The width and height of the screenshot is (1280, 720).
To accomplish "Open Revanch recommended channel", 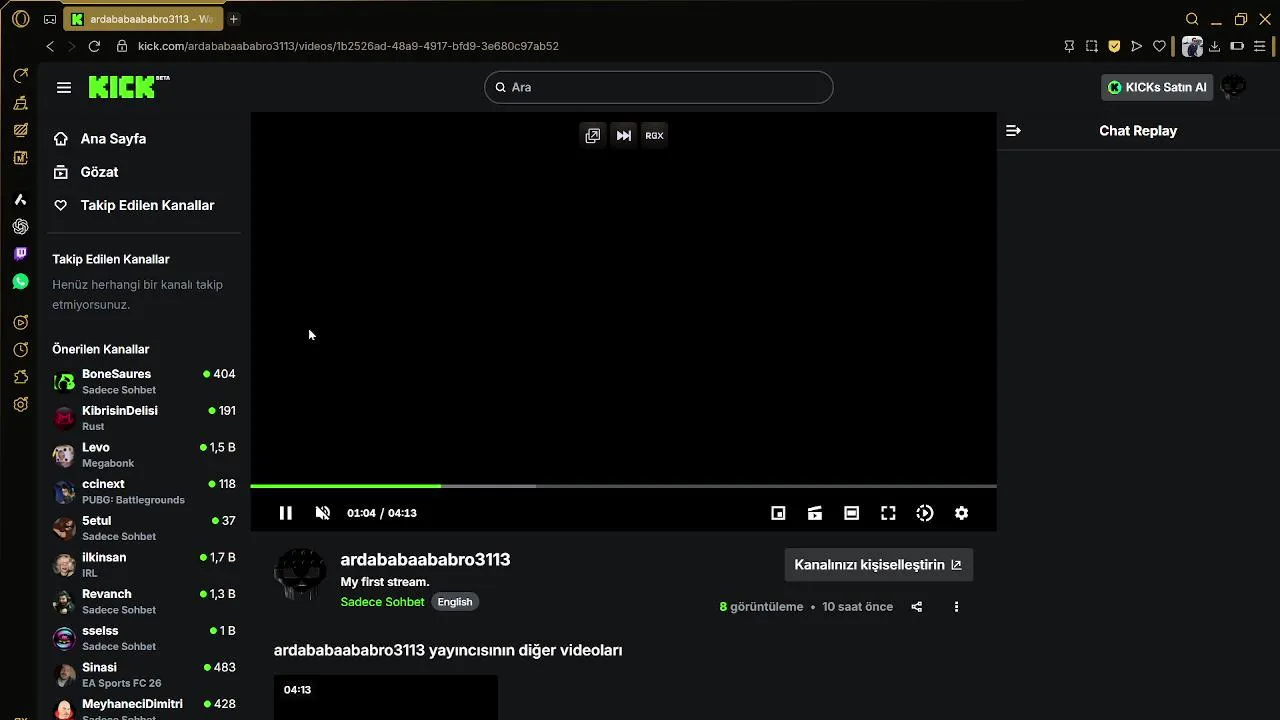I will (144, 601).
